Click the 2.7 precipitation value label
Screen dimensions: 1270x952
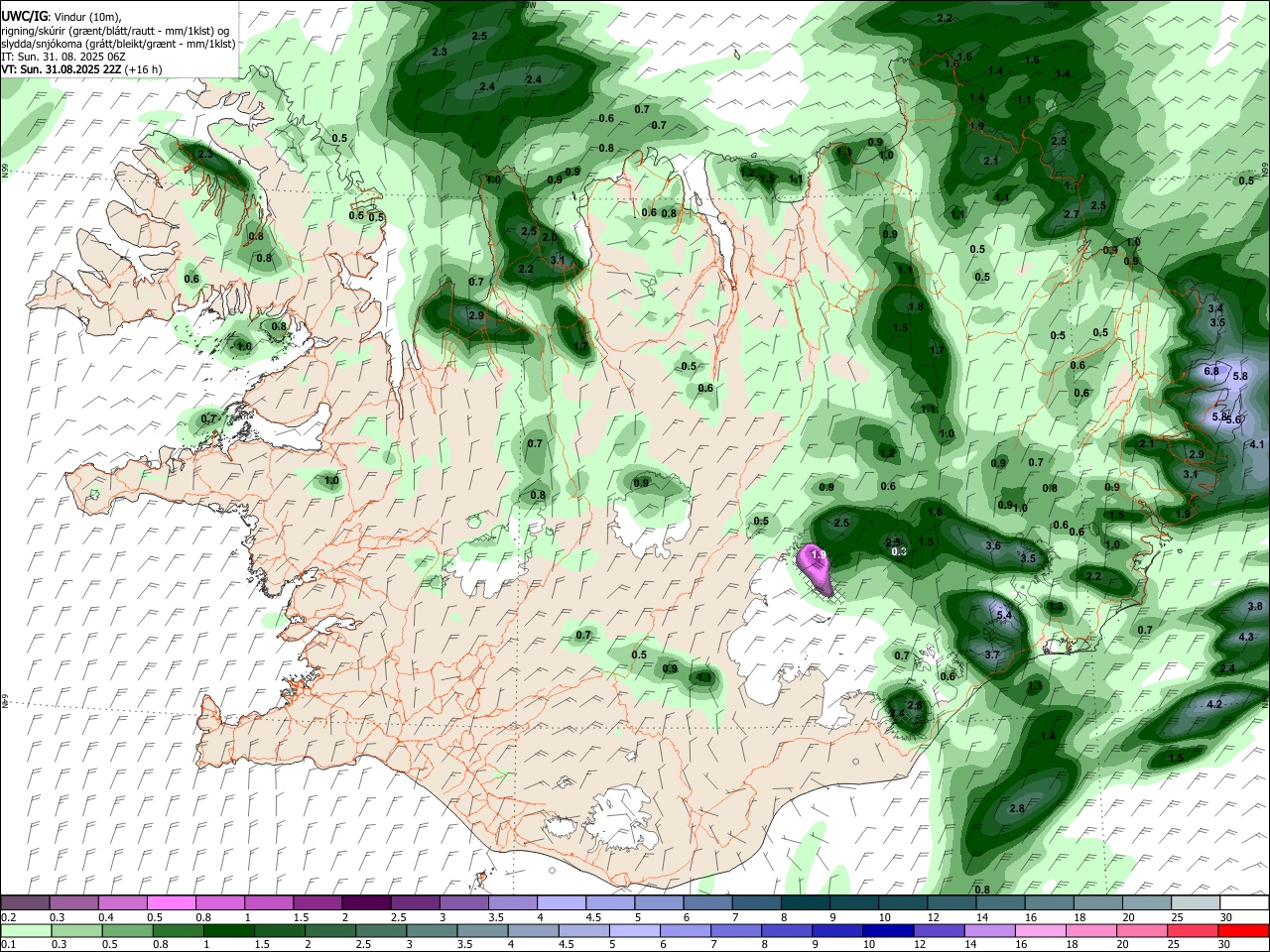[1072, 214]
